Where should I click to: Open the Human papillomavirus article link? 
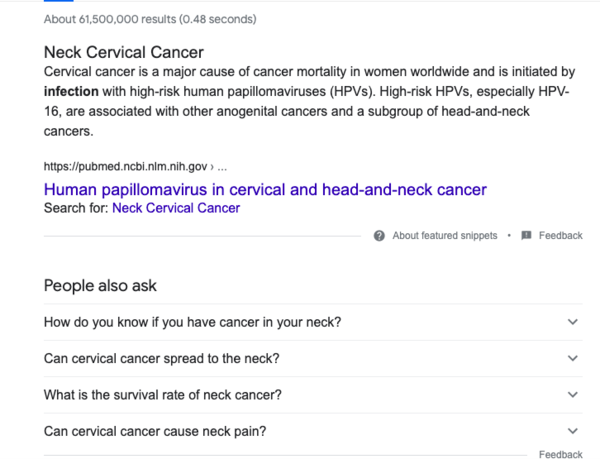265,188
